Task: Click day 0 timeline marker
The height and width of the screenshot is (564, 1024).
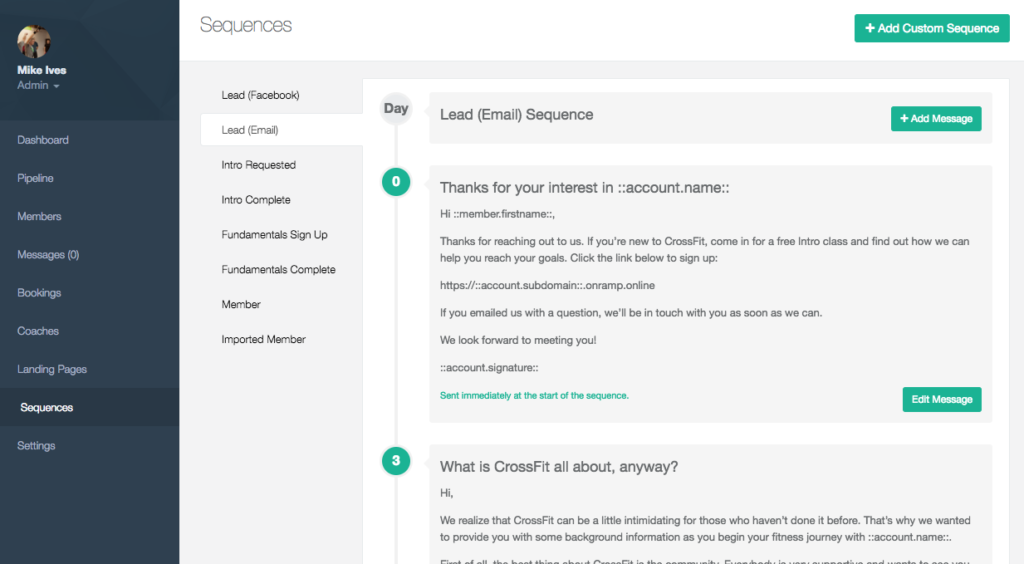Action: click(x=396, y=181)
